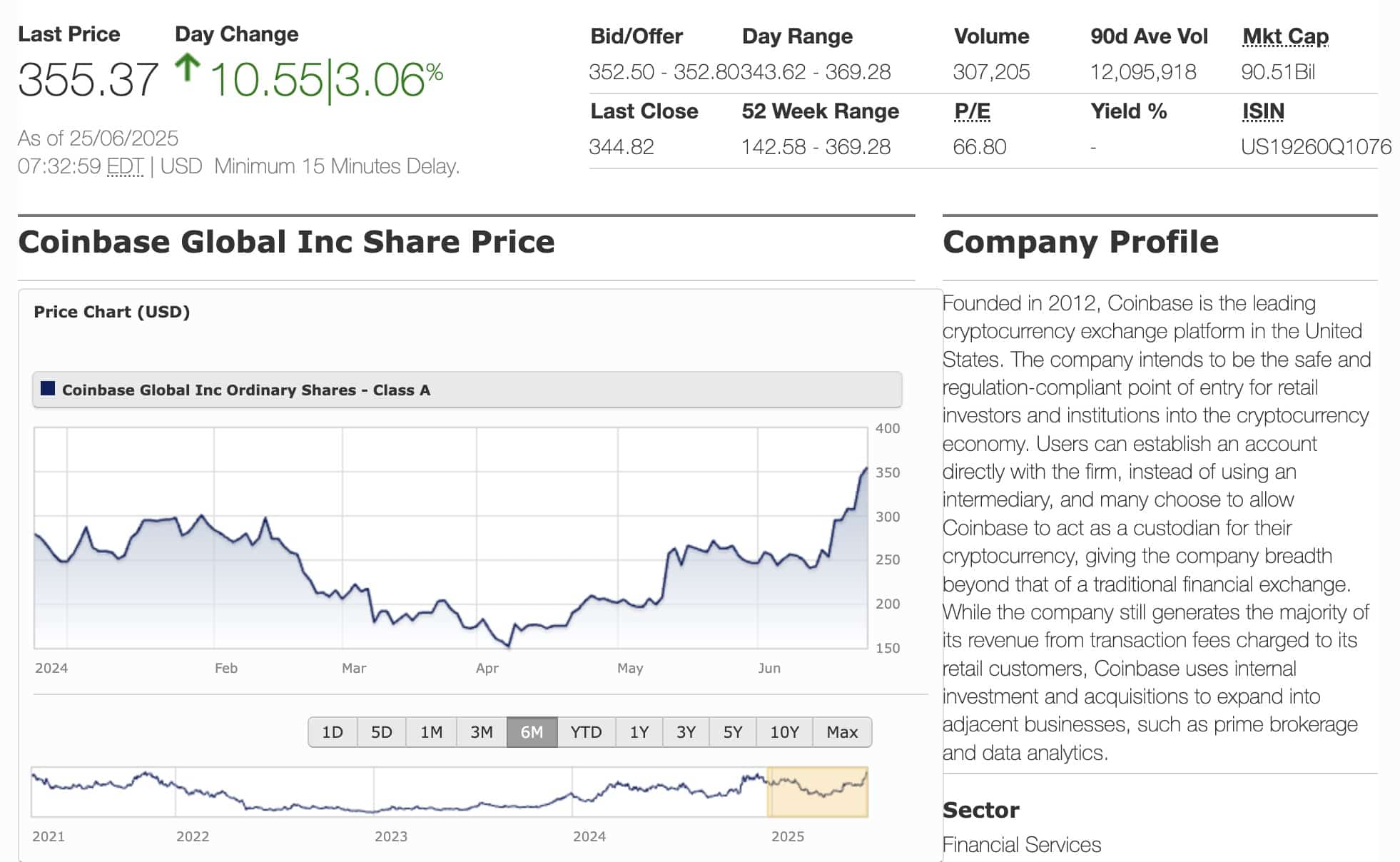The width and height of the screenshot is (1400, 862).
Task: Switch to the 3M price view
Action: [x=482, y=731]
